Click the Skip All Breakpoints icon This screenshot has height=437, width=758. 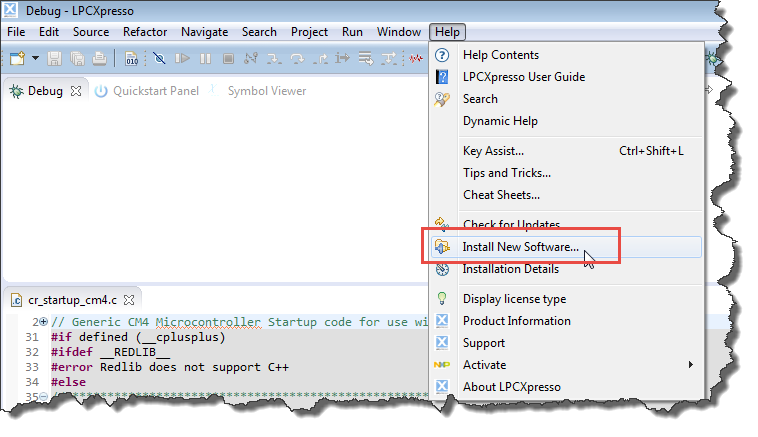[158, 59]
